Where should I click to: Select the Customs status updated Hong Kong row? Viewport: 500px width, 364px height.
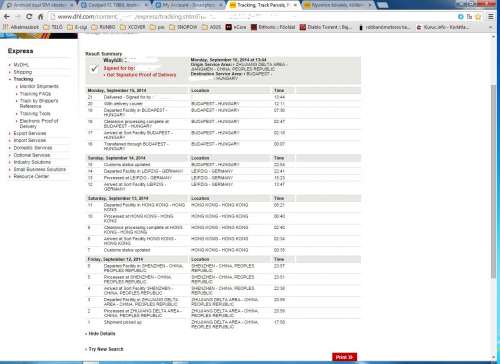pos(223,250)
